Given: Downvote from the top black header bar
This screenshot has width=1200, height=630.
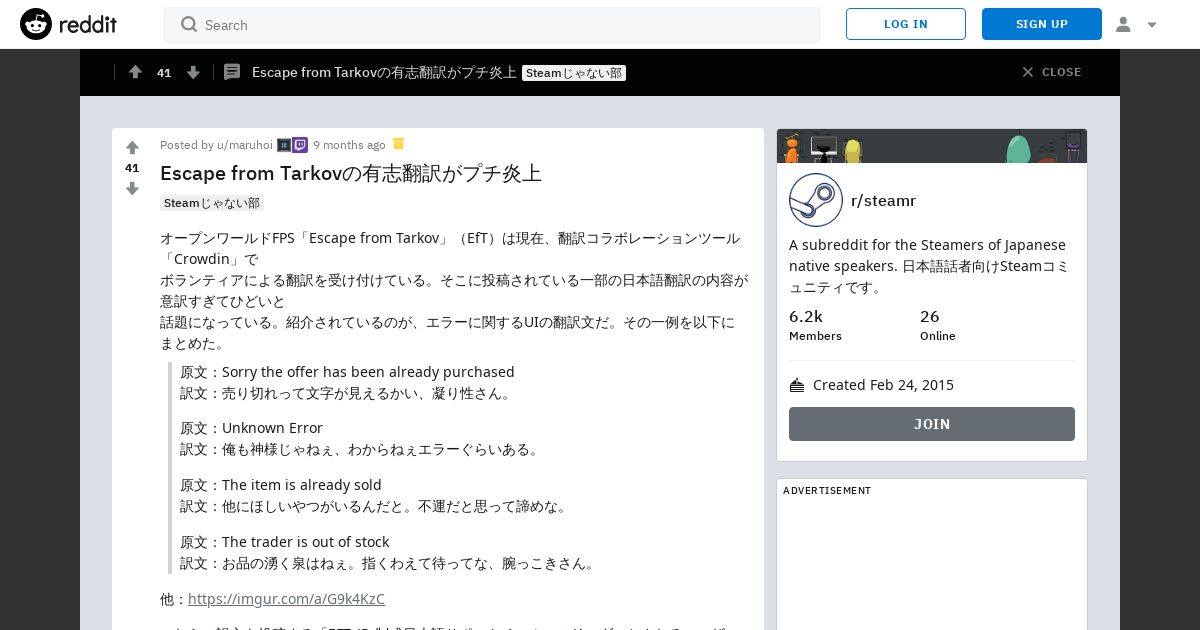Looking at the screenshot, I should 193,72.
